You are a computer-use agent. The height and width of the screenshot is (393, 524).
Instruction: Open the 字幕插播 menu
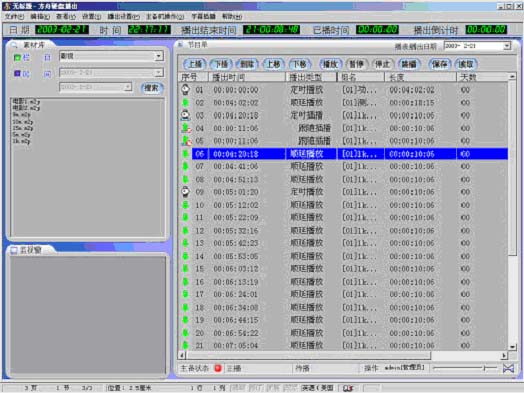(203, 16)
